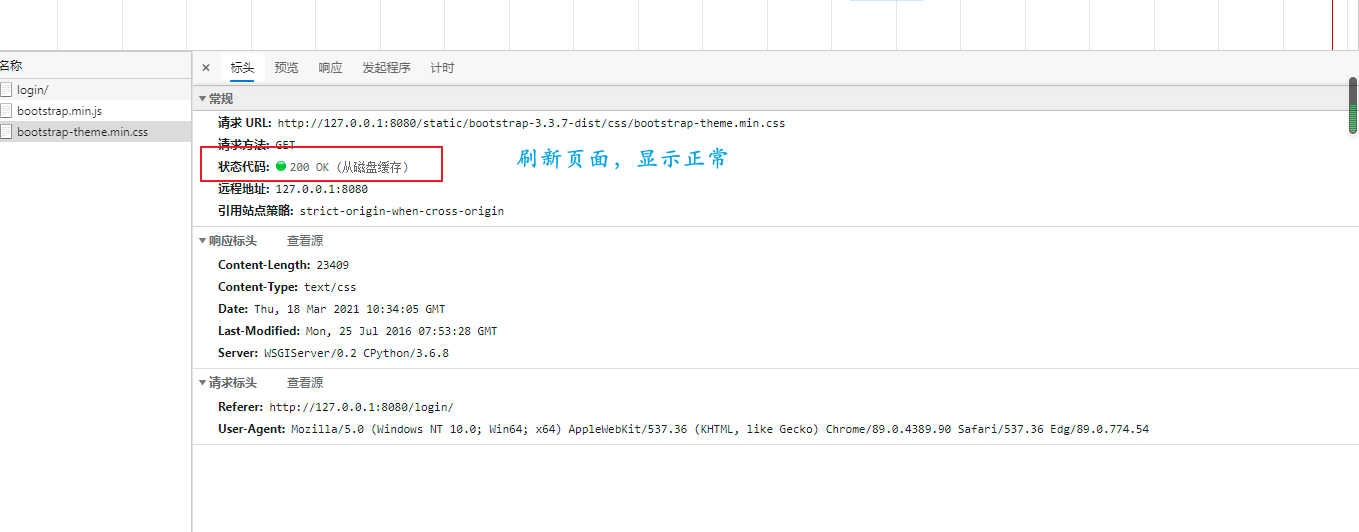Close the request details panel
Viewport: 1359px width, 532px height.
click(x=206, y=68)
